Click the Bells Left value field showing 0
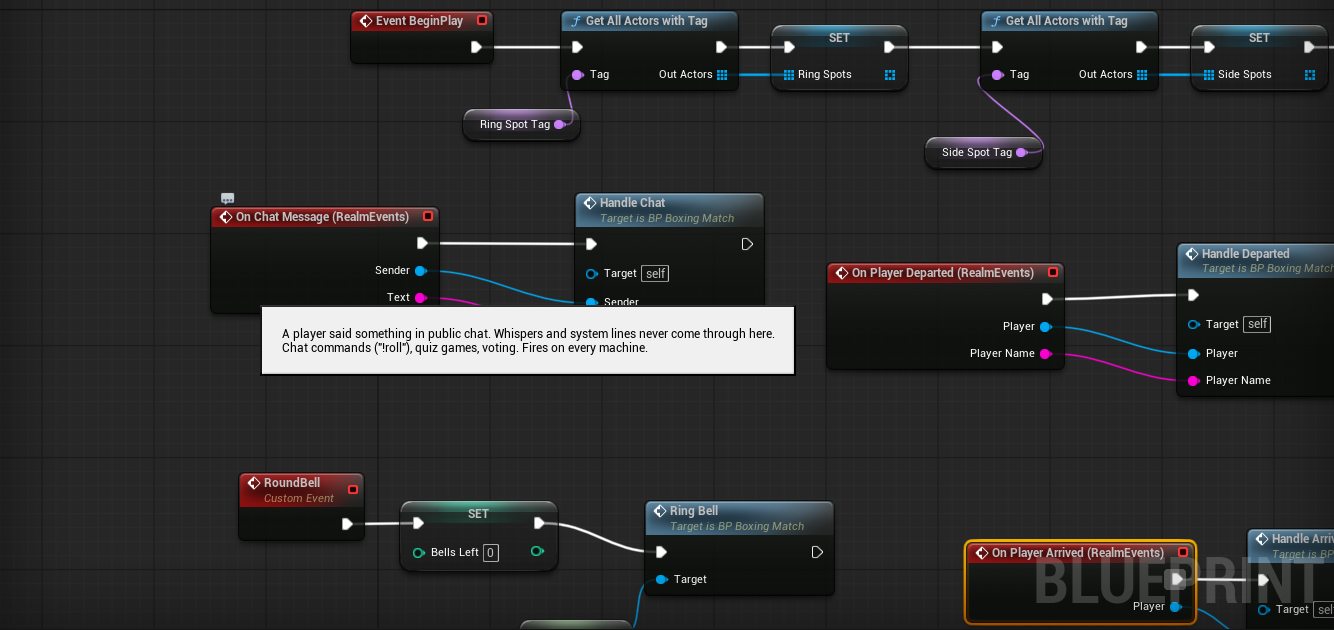The image size is (1334, 630). pos(490,553)
